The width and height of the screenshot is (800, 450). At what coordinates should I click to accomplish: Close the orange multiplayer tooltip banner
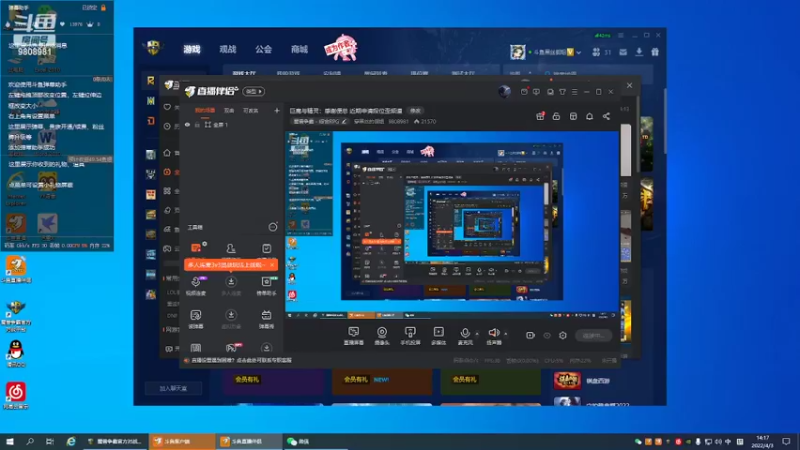[272, 265]
